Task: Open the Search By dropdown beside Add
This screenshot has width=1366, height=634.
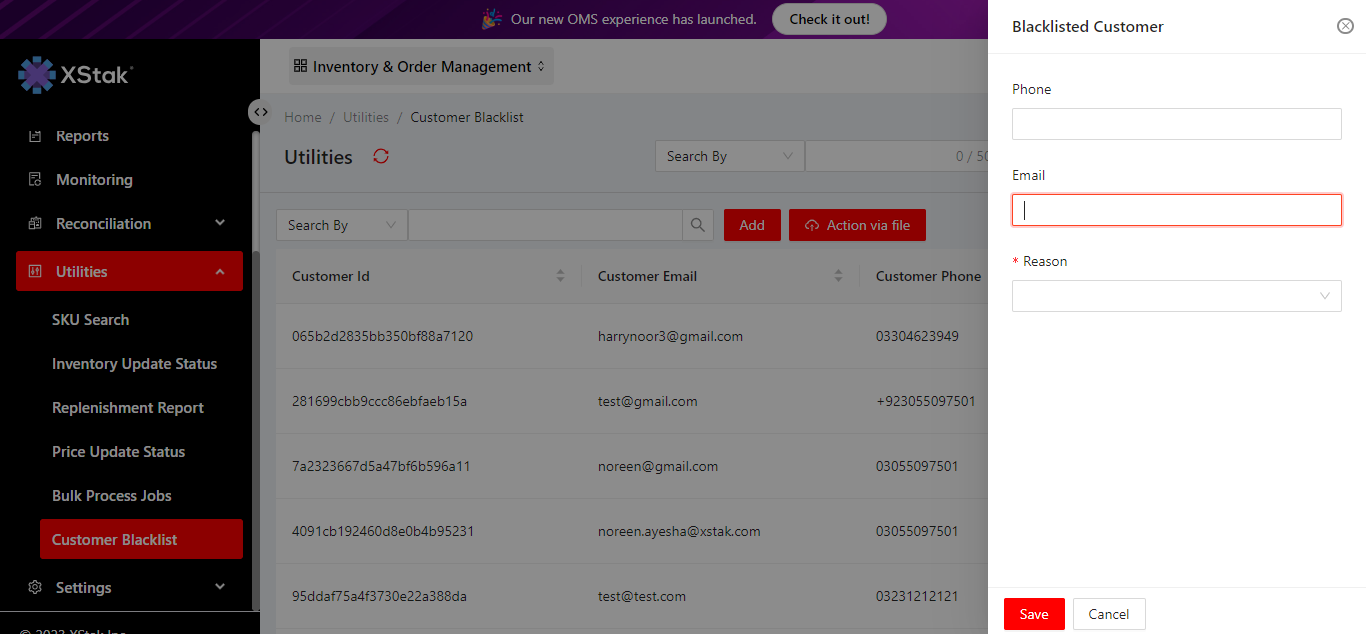Action: coord(341,225)
